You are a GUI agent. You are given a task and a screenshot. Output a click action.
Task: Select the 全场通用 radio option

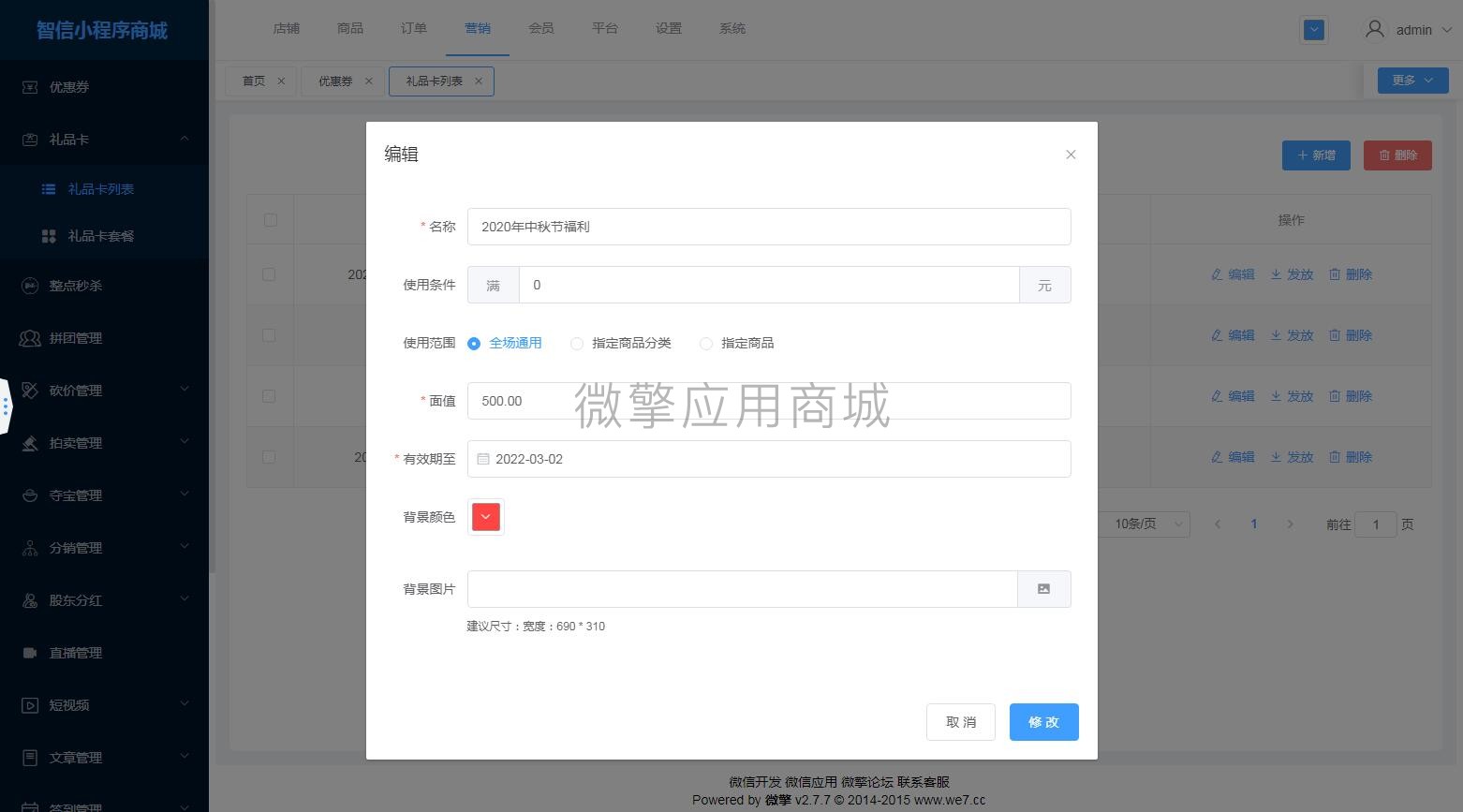[506, 344]
